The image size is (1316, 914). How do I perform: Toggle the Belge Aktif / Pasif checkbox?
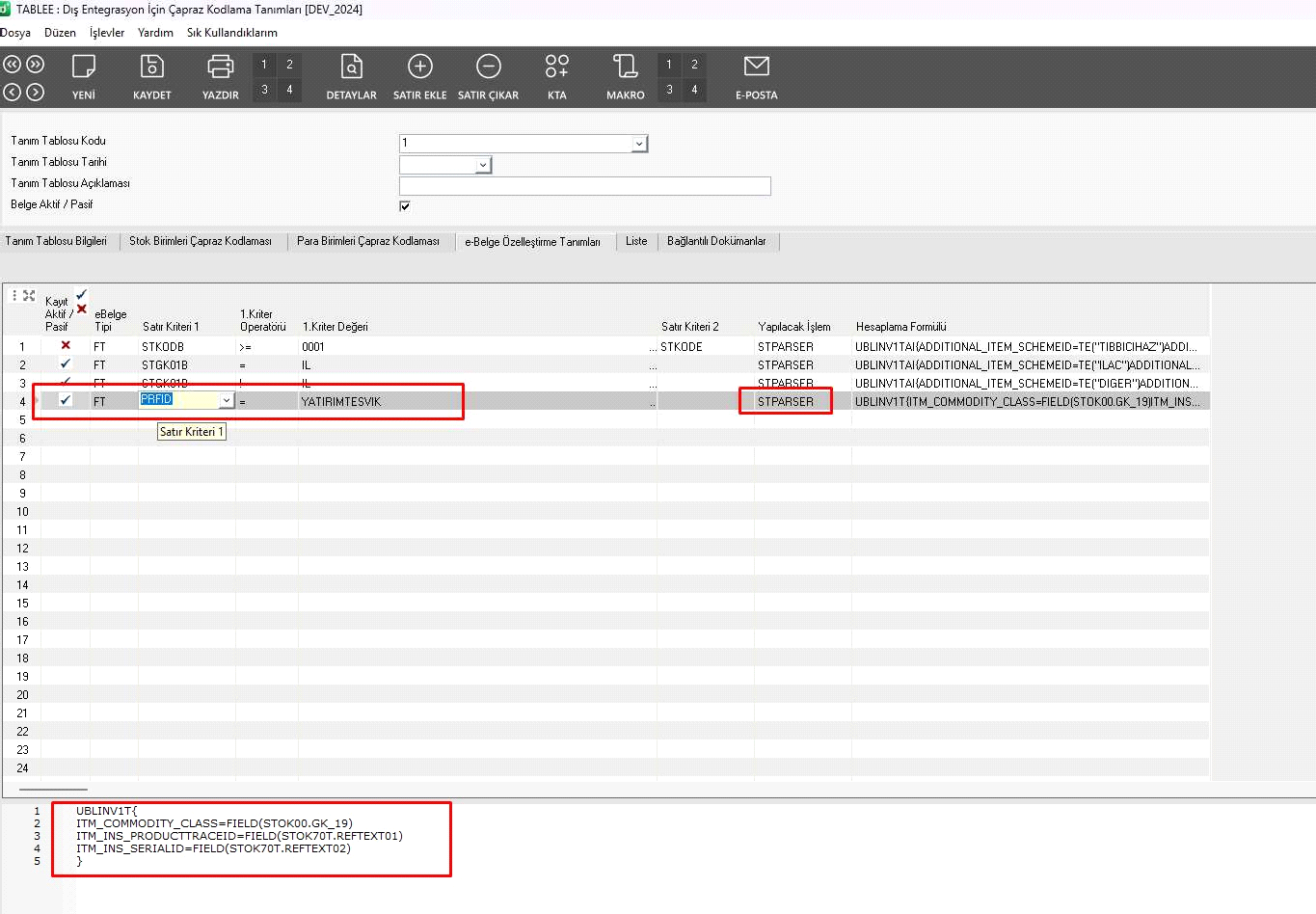(x=405, y=205)
